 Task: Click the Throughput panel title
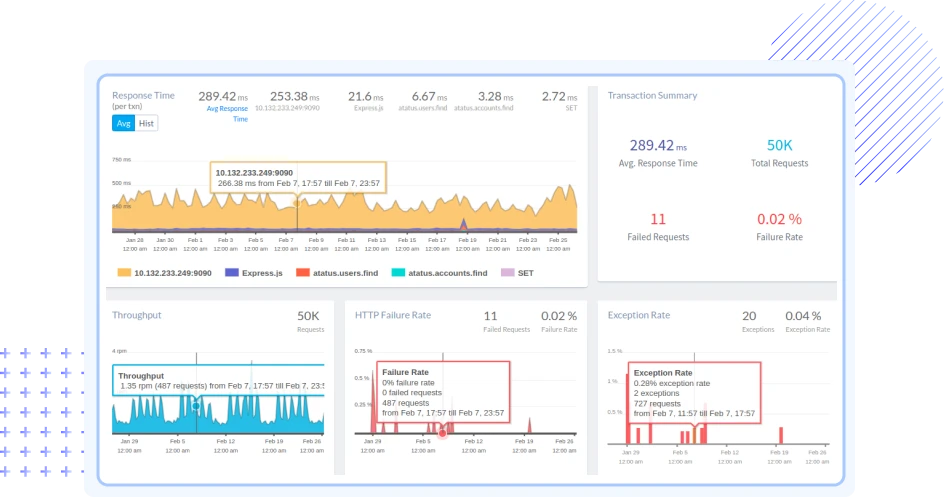(x=137, y=315)
